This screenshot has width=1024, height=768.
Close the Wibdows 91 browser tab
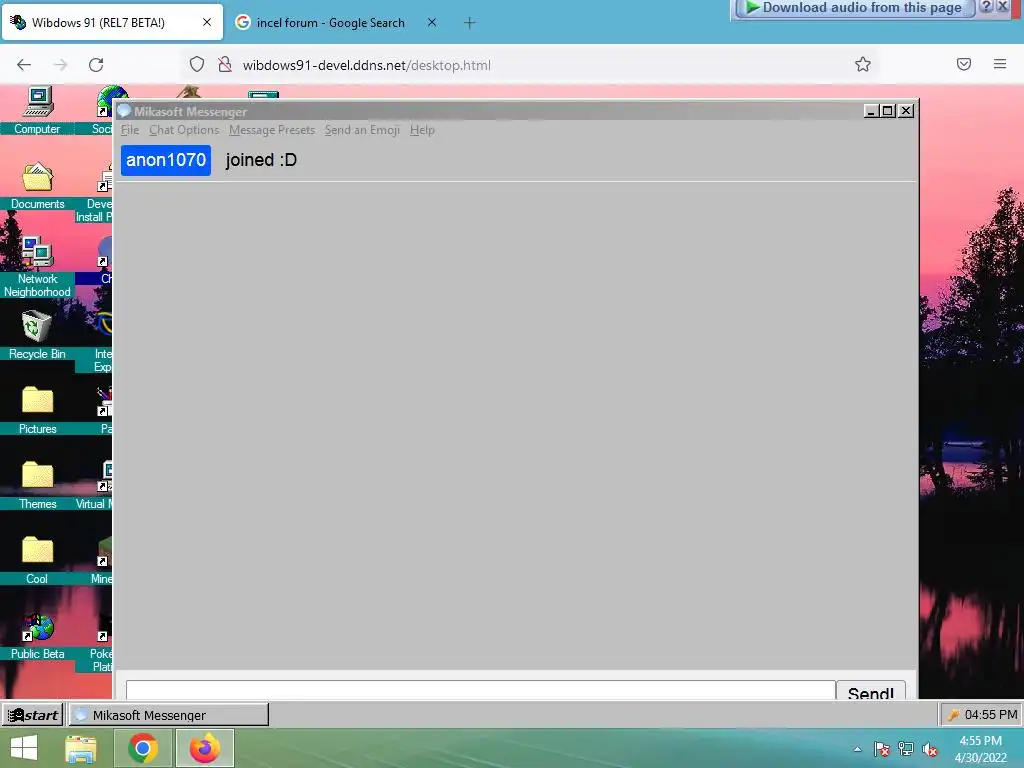(x=206, y=22)
